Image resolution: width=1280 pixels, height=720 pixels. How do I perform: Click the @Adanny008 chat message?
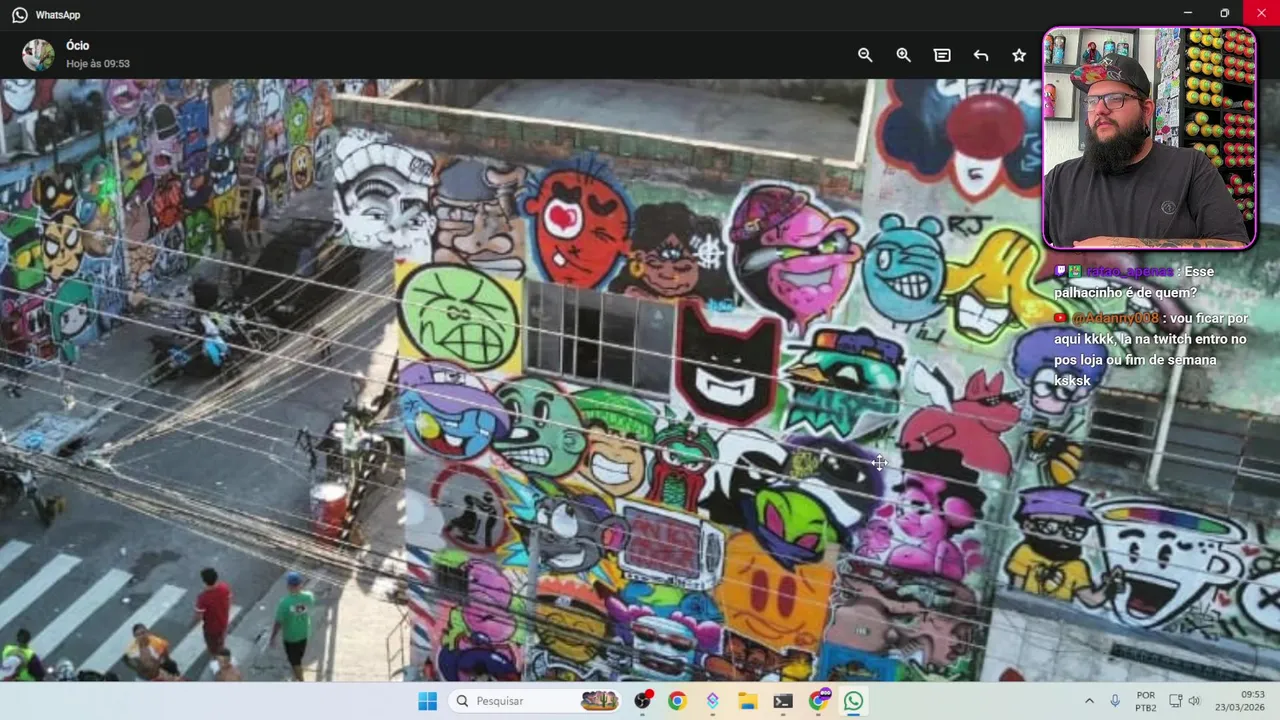1151,349
